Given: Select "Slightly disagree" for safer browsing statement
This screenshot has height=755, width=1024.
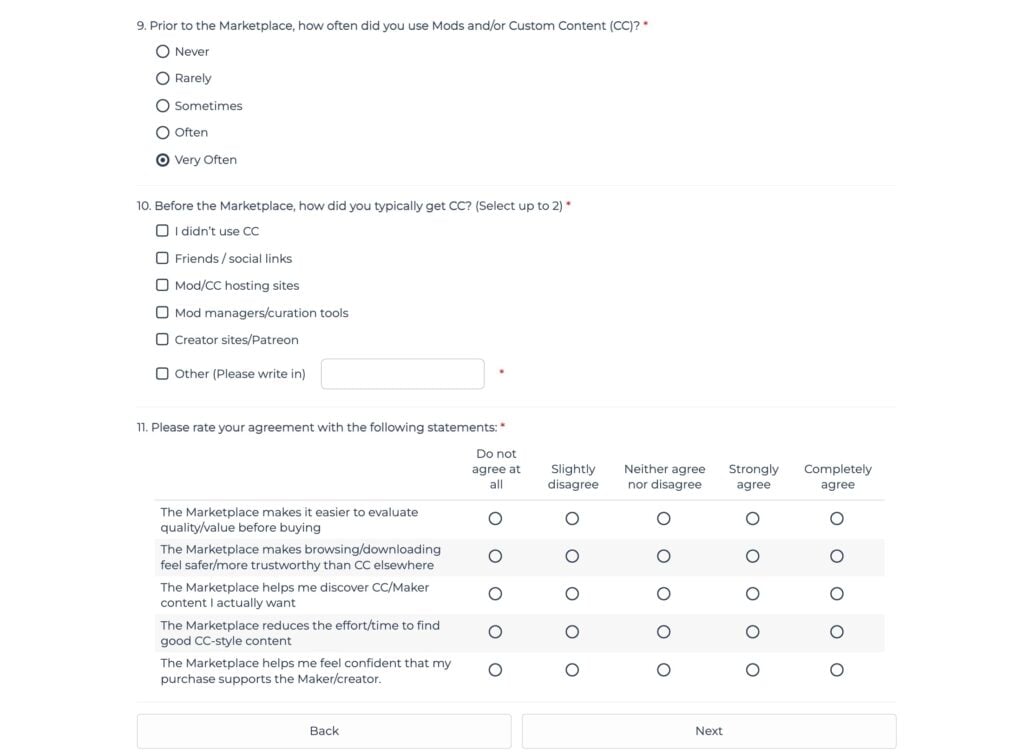Looking at the screenshot, I should 572,556.
